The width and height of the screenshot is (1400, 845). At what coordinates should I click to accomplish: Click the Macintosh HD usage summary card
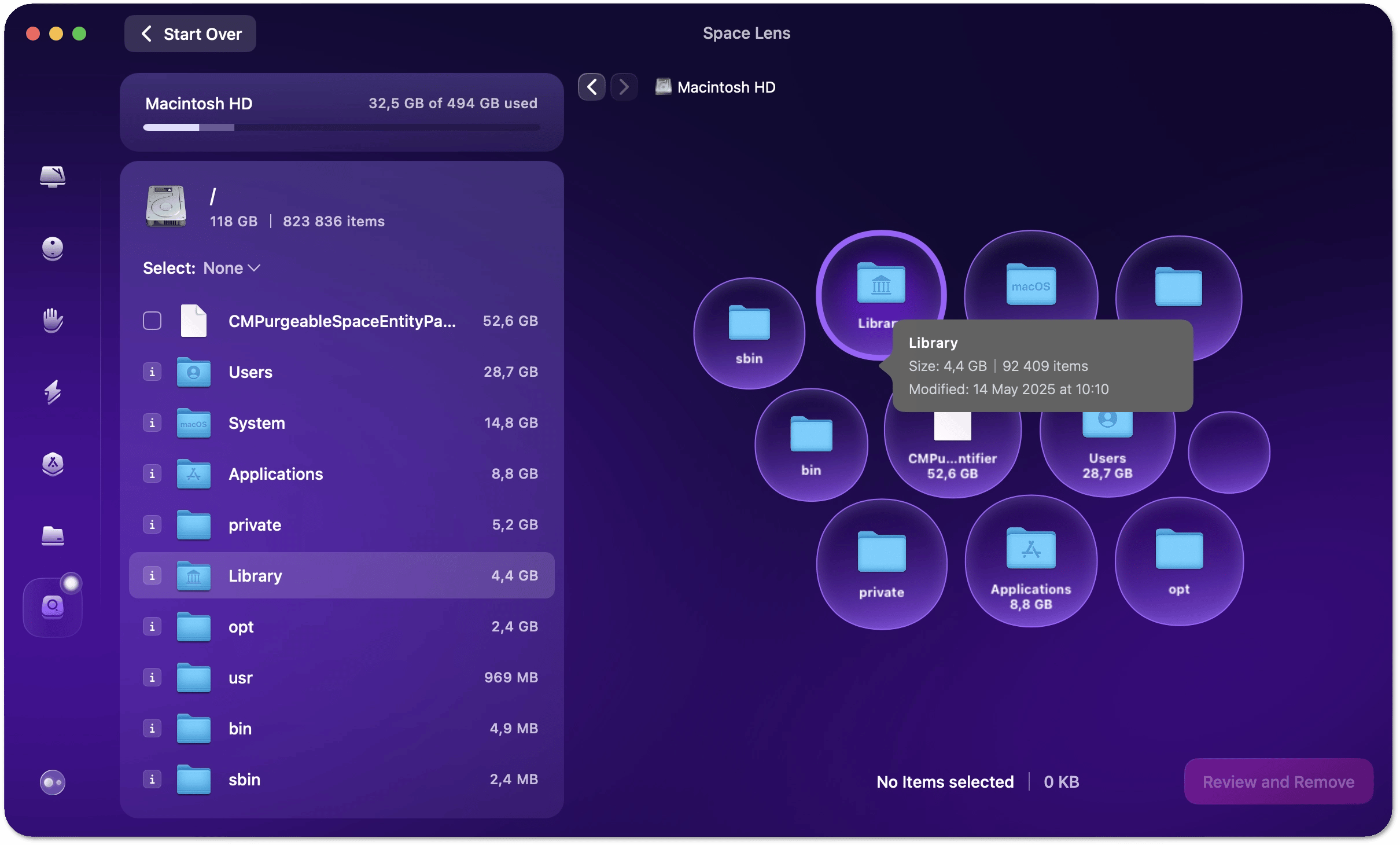[x=341, y=112]
